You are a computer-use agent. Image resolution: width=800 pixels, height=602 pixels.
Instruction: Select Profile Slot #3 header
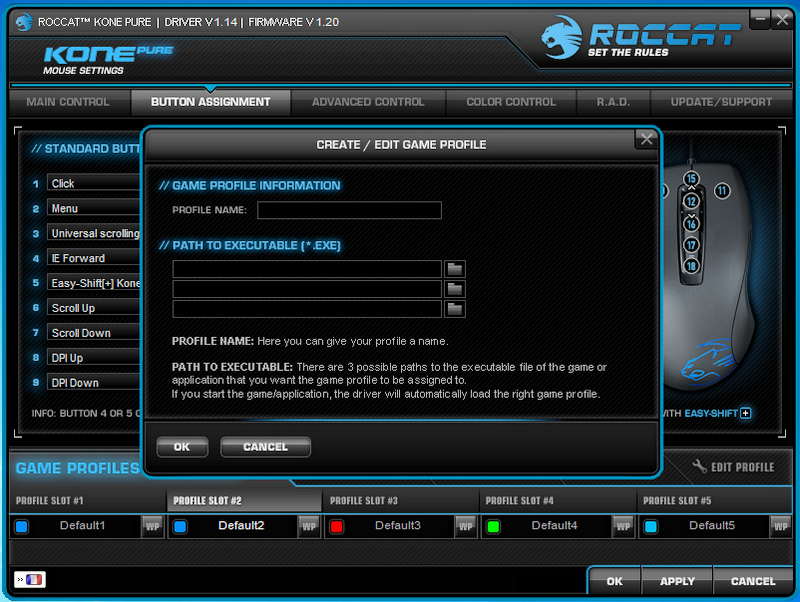401,500
